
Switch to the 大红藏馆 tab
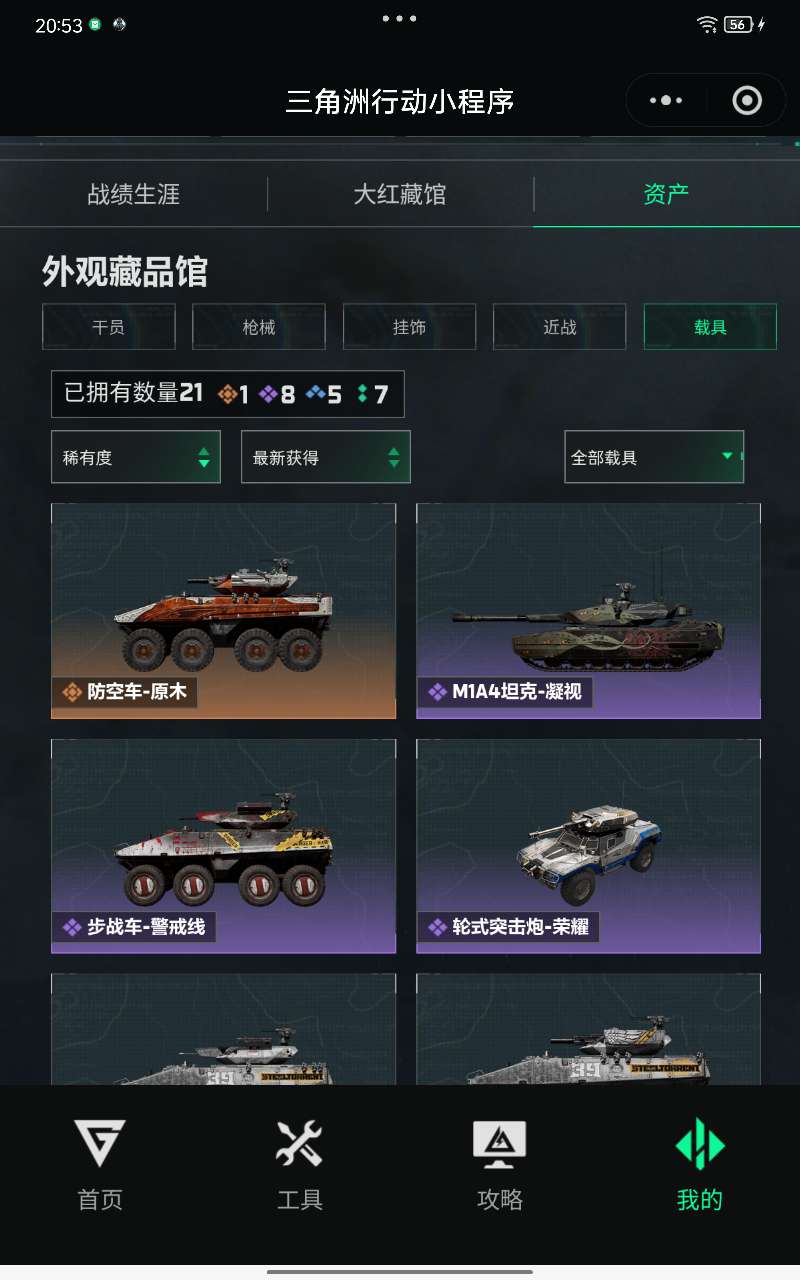coord(400,194)
